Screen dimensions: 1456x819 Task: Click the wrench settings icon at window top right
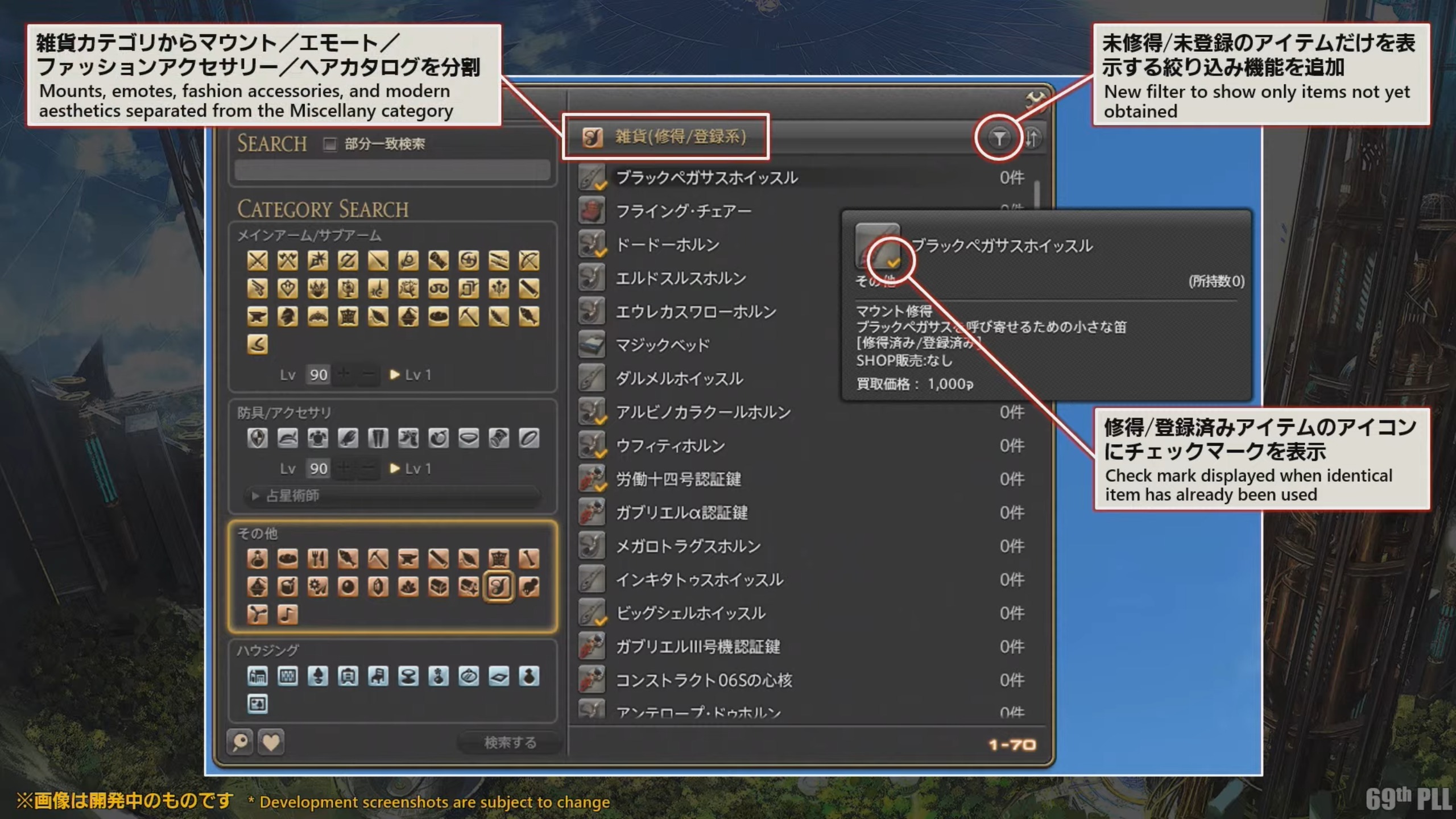tap(1035, 100)
